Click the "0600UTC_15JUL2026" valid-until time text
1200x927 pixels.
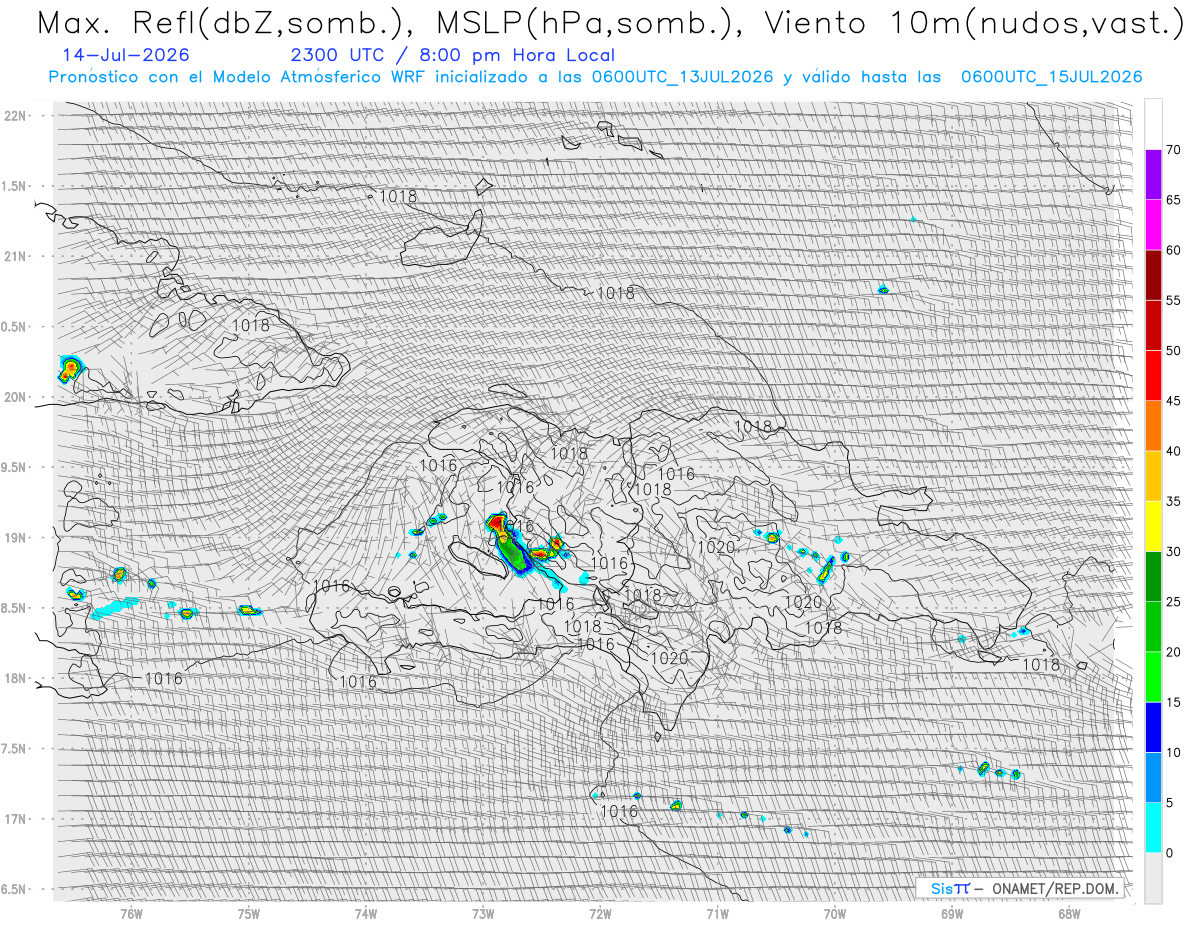[1052, 77]
